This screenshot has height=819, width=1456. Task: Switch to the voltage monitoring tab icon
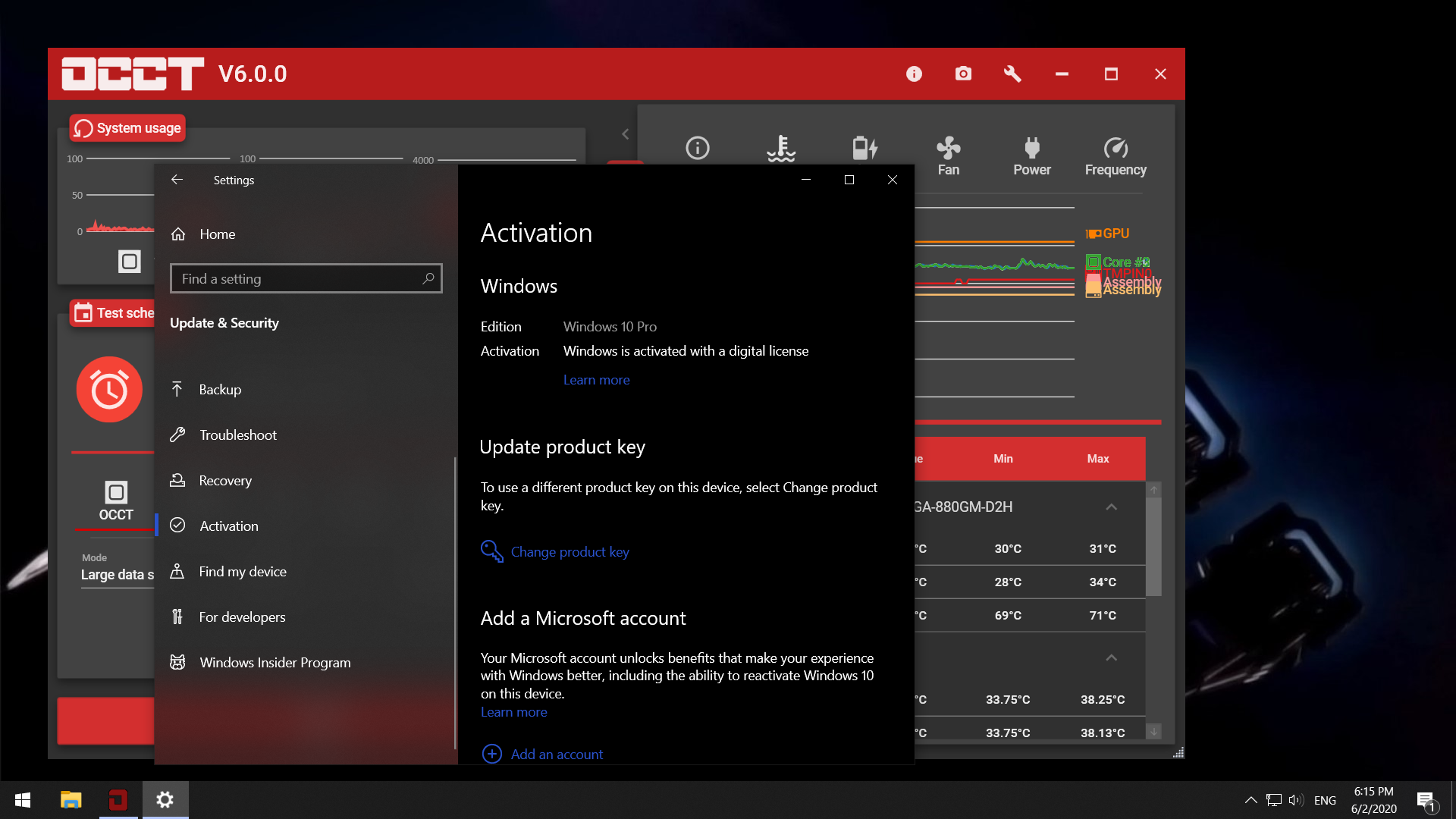click(x=864, y=148)
